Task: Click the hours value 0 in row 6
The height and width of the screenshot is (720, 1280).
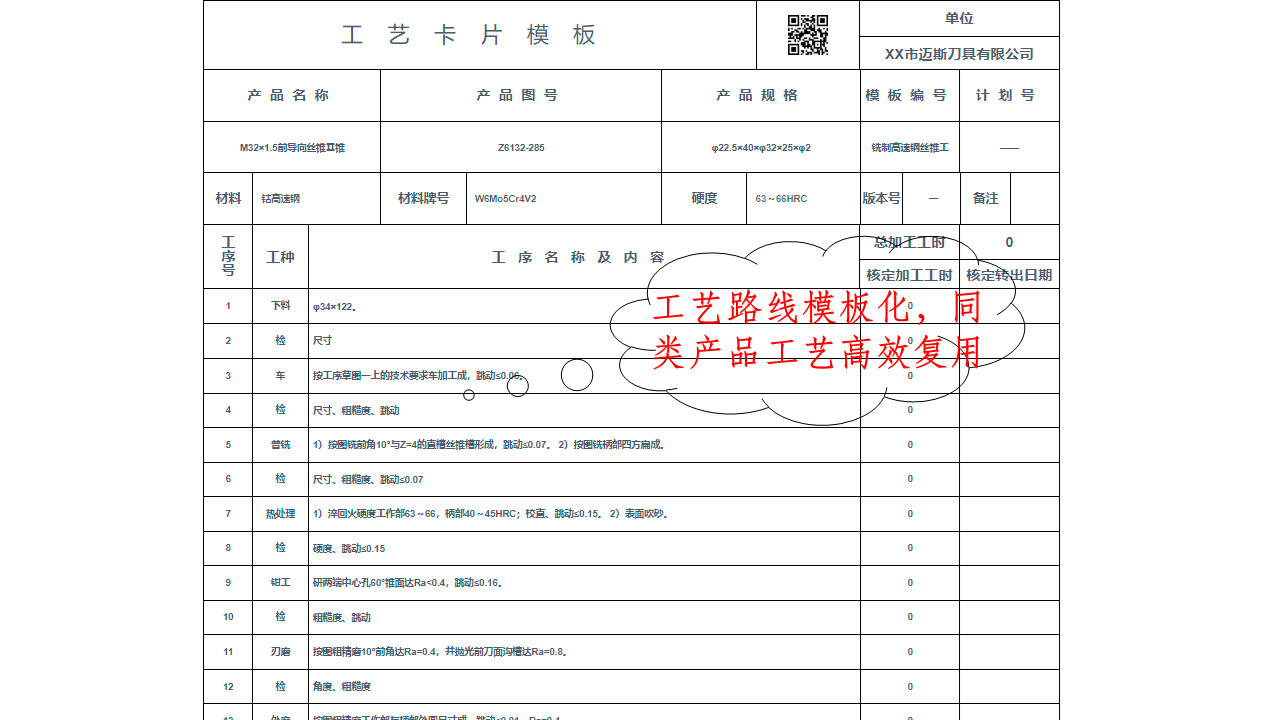Action: (910, 479)
